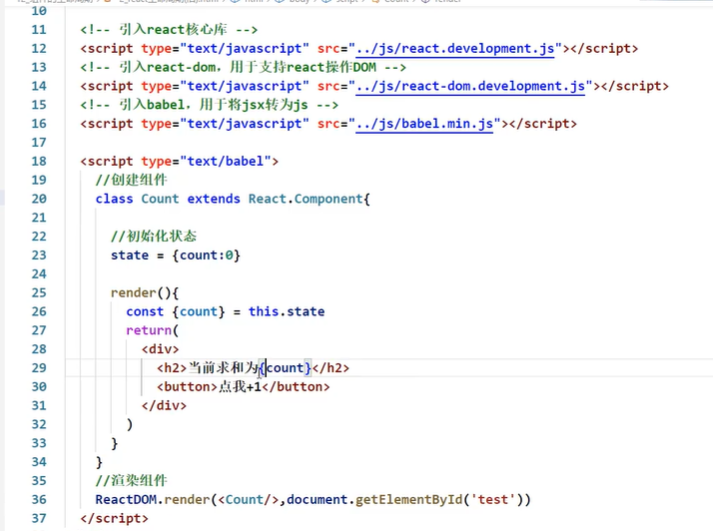
Task: Click the opening <div> tag on line 28
Action: 160,349
